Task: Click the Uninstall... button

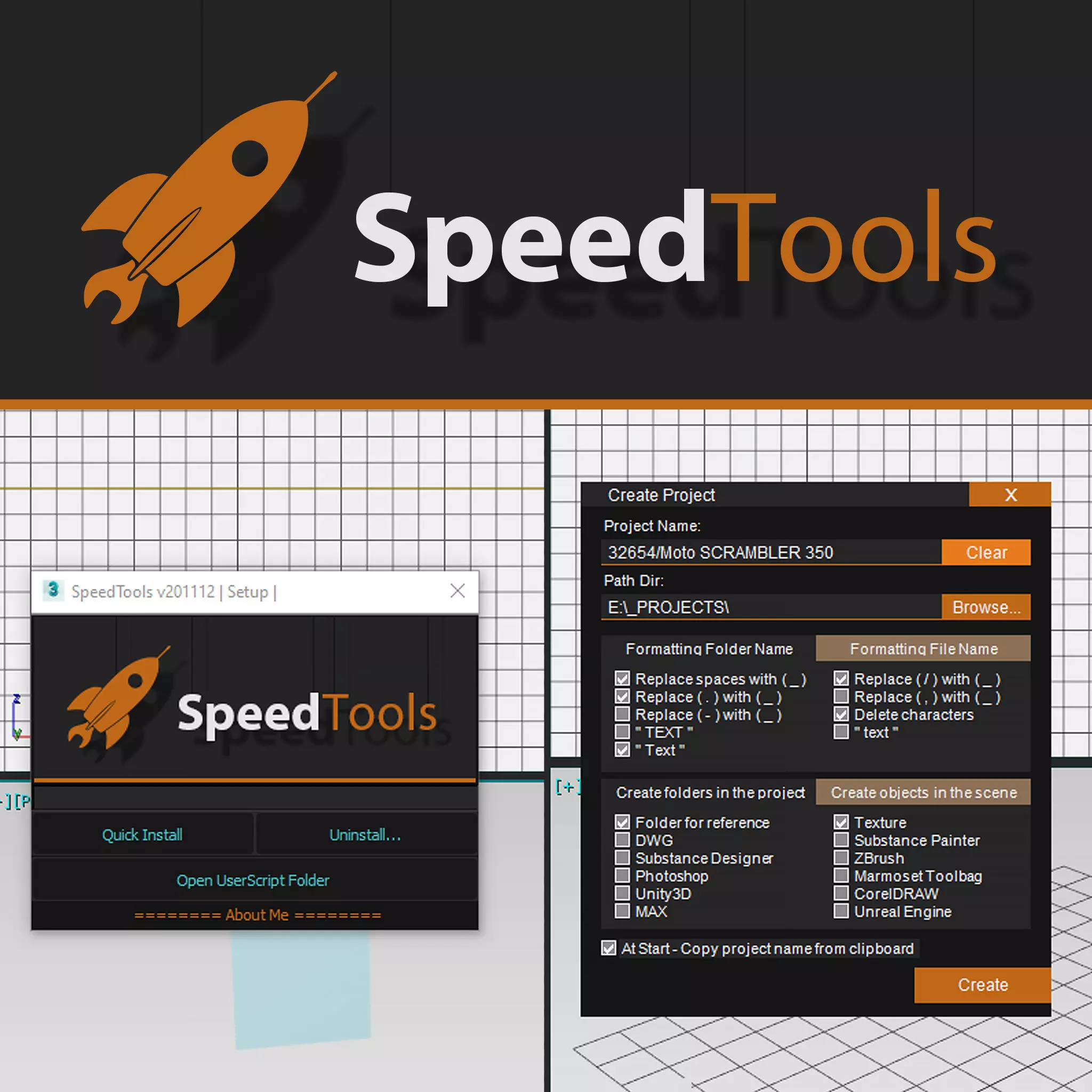Action: [x=366, y=835]
